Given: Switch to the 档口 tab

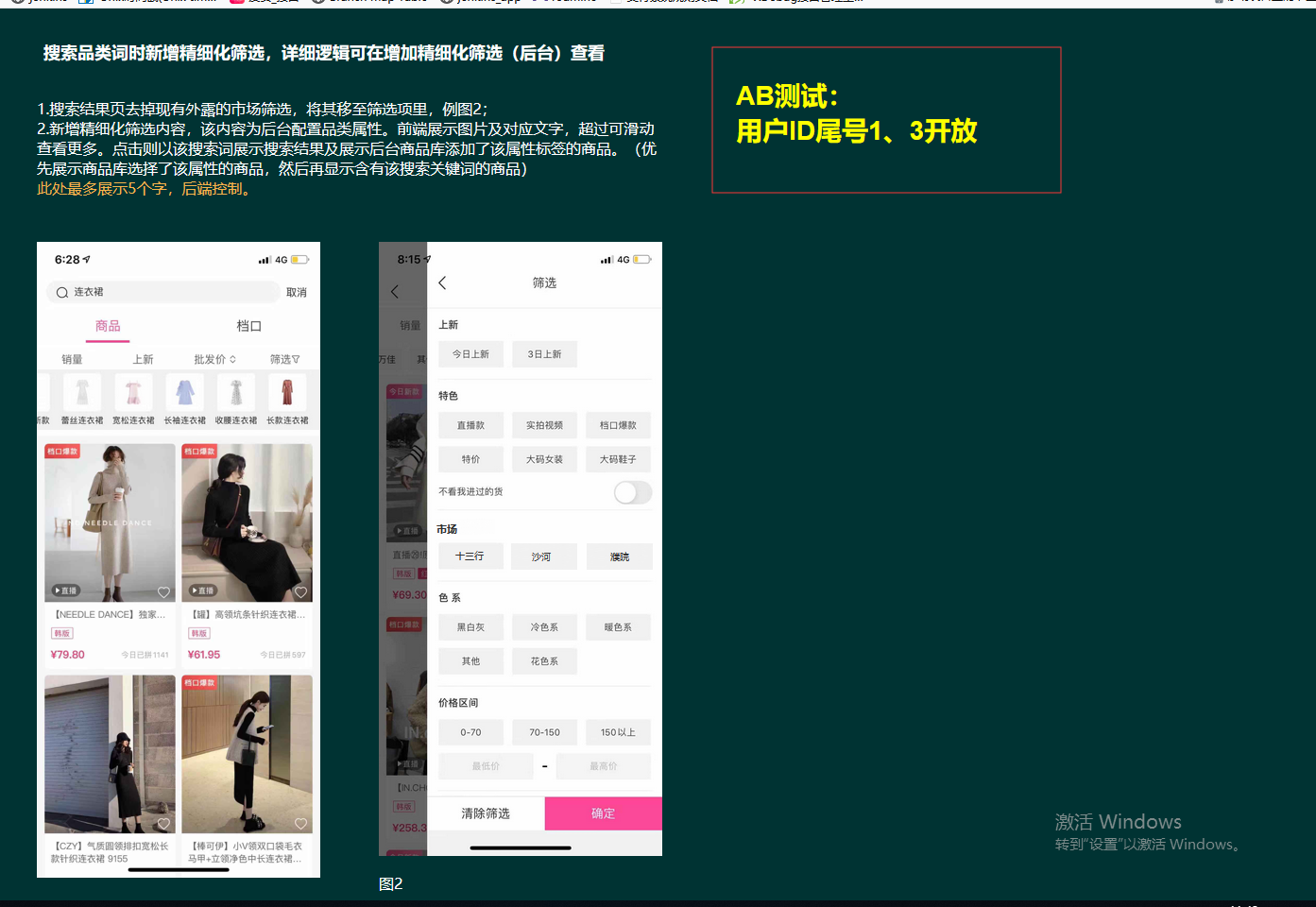Looking at the screenshot, I should tap(248, 327).
